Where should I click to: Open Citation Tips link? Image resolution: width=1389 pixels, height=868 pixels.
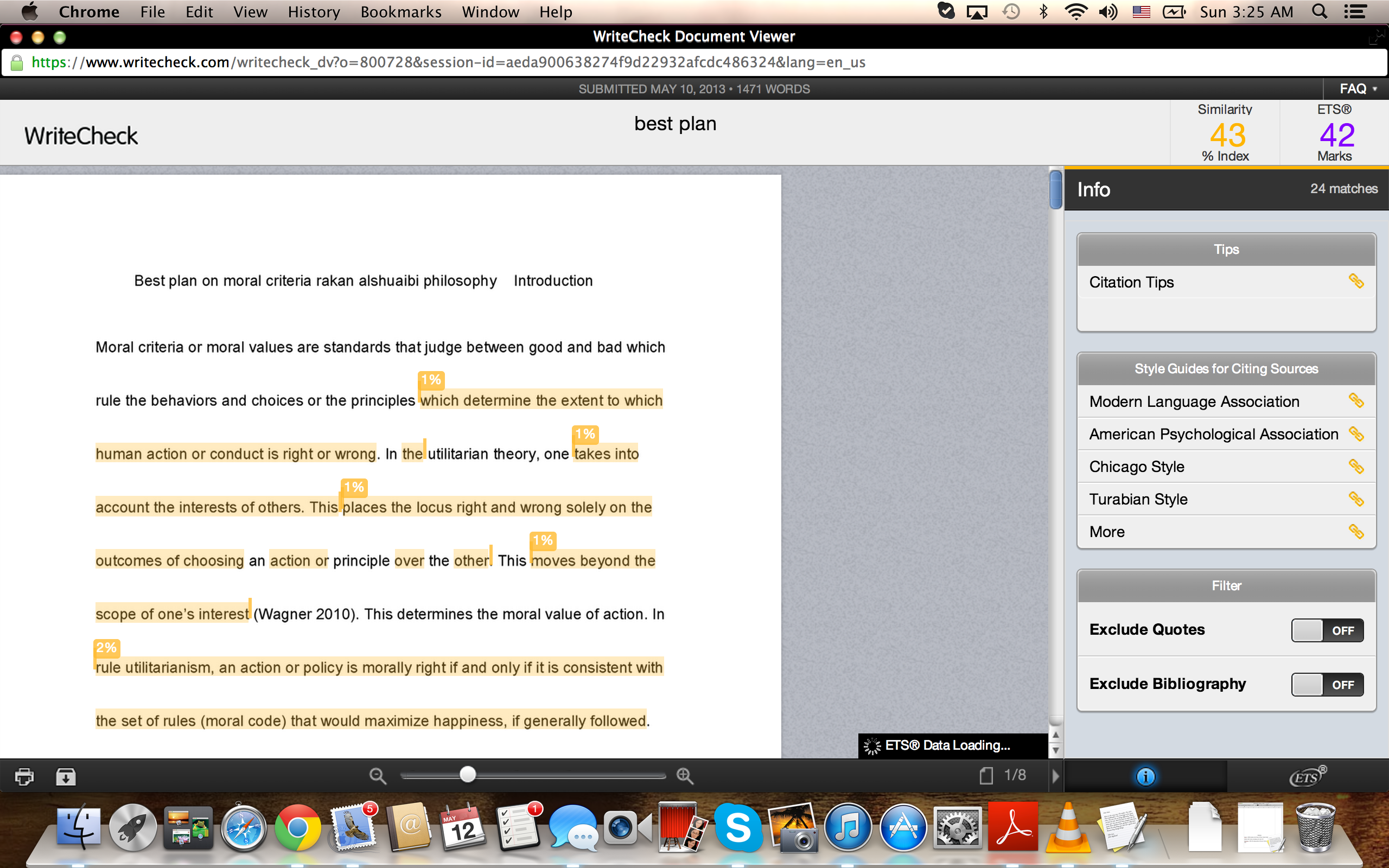click(x=1226, y=282)
